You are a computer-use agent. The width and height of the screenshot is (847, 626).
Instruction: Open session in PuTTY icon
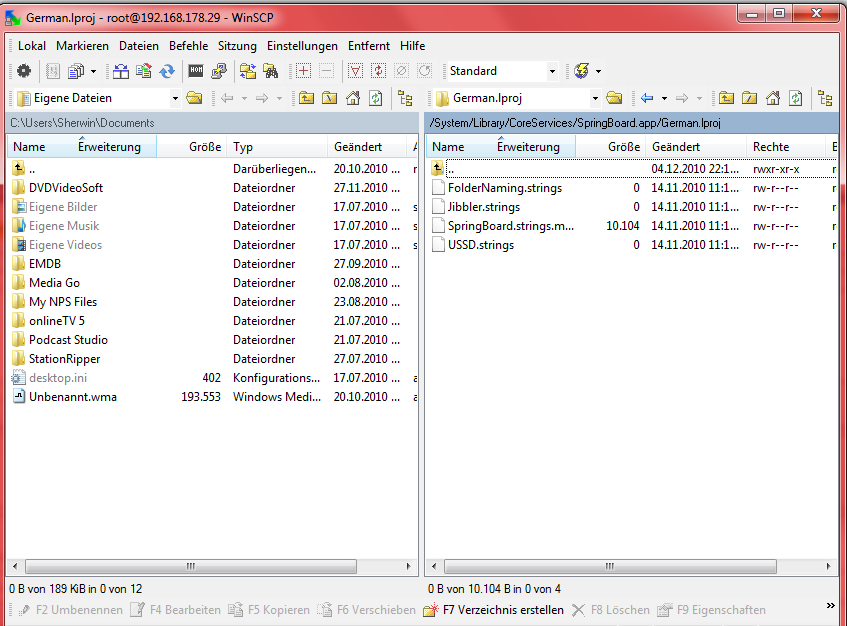[x=219, y=71]
